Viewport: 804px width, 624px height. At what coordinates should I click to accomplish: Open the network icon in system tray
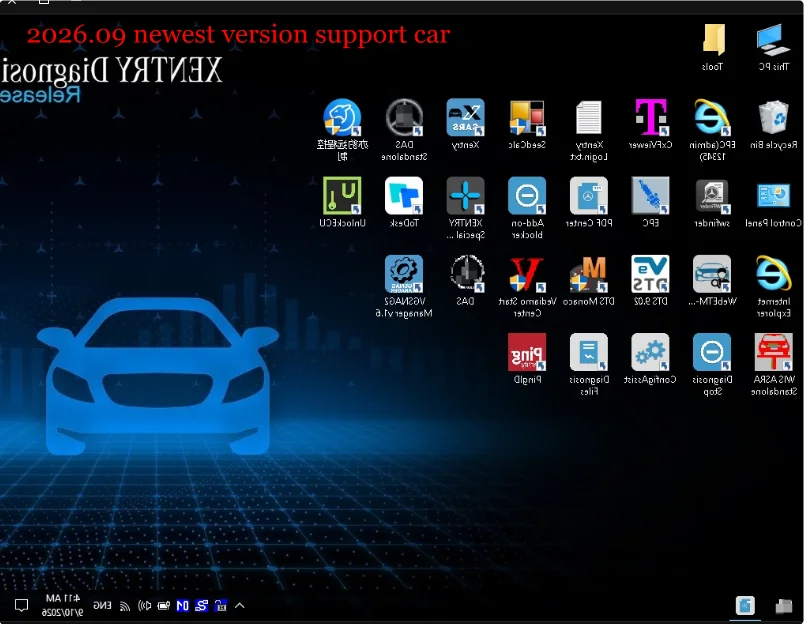tap(125, 606)
